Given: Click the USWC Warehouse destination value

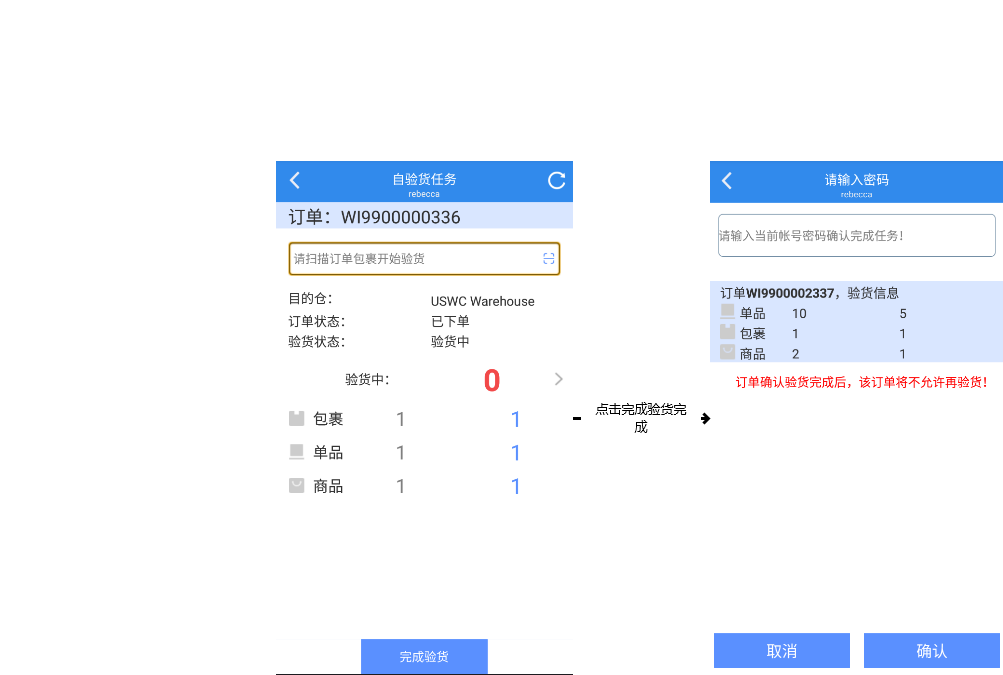Looking at the screenshot, I should click(482, 301).
